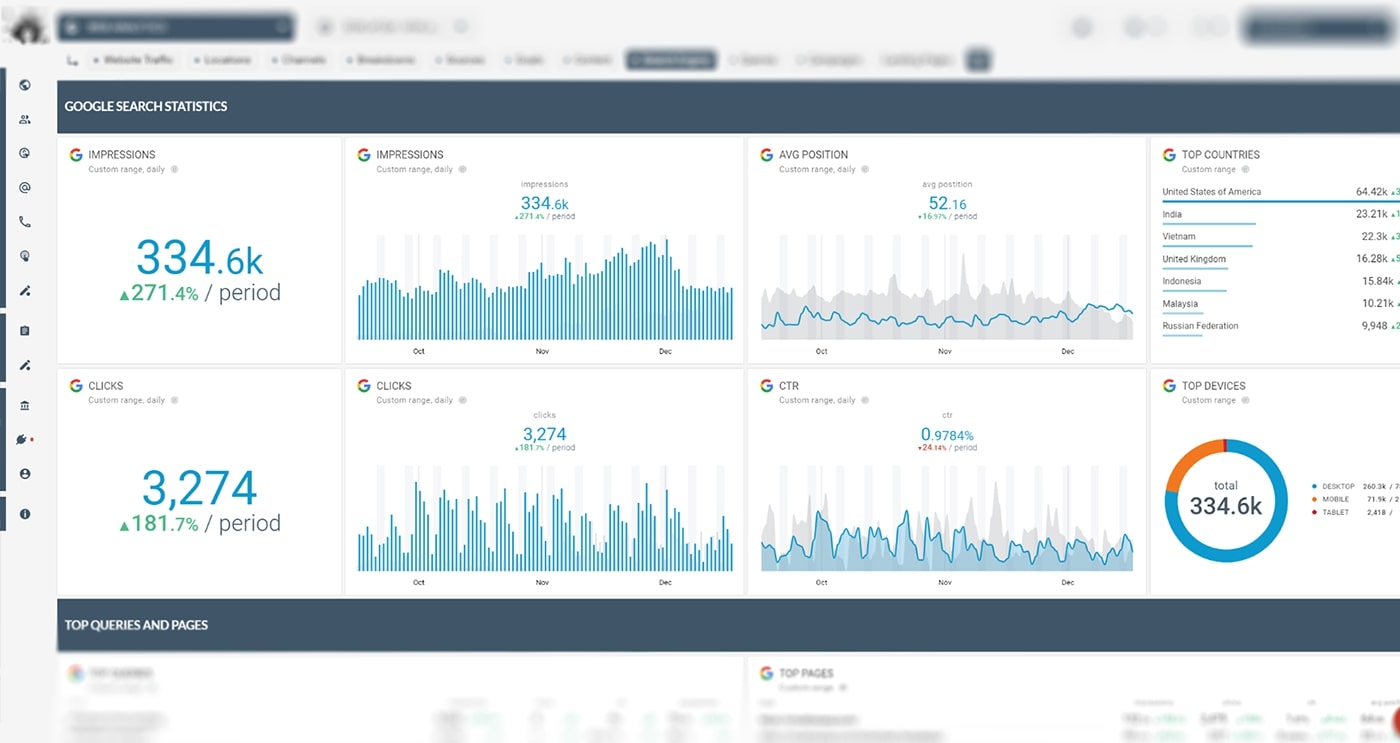Click the highlighted active tab in tab bar

pyautogui.click(x=671, y=60)
